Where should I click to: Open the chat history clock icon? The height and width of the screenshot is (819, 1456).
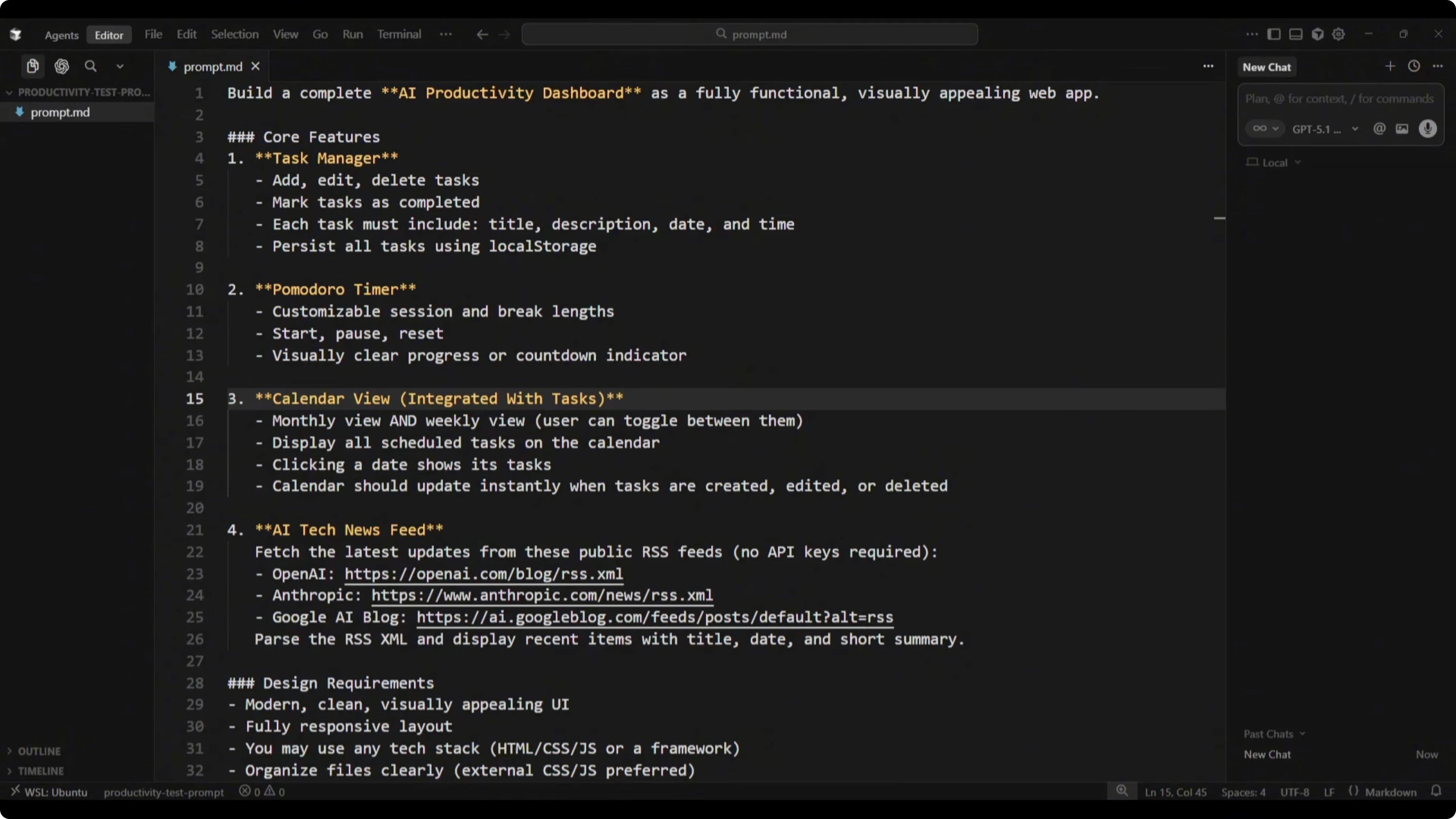(x=1414, y=66)
